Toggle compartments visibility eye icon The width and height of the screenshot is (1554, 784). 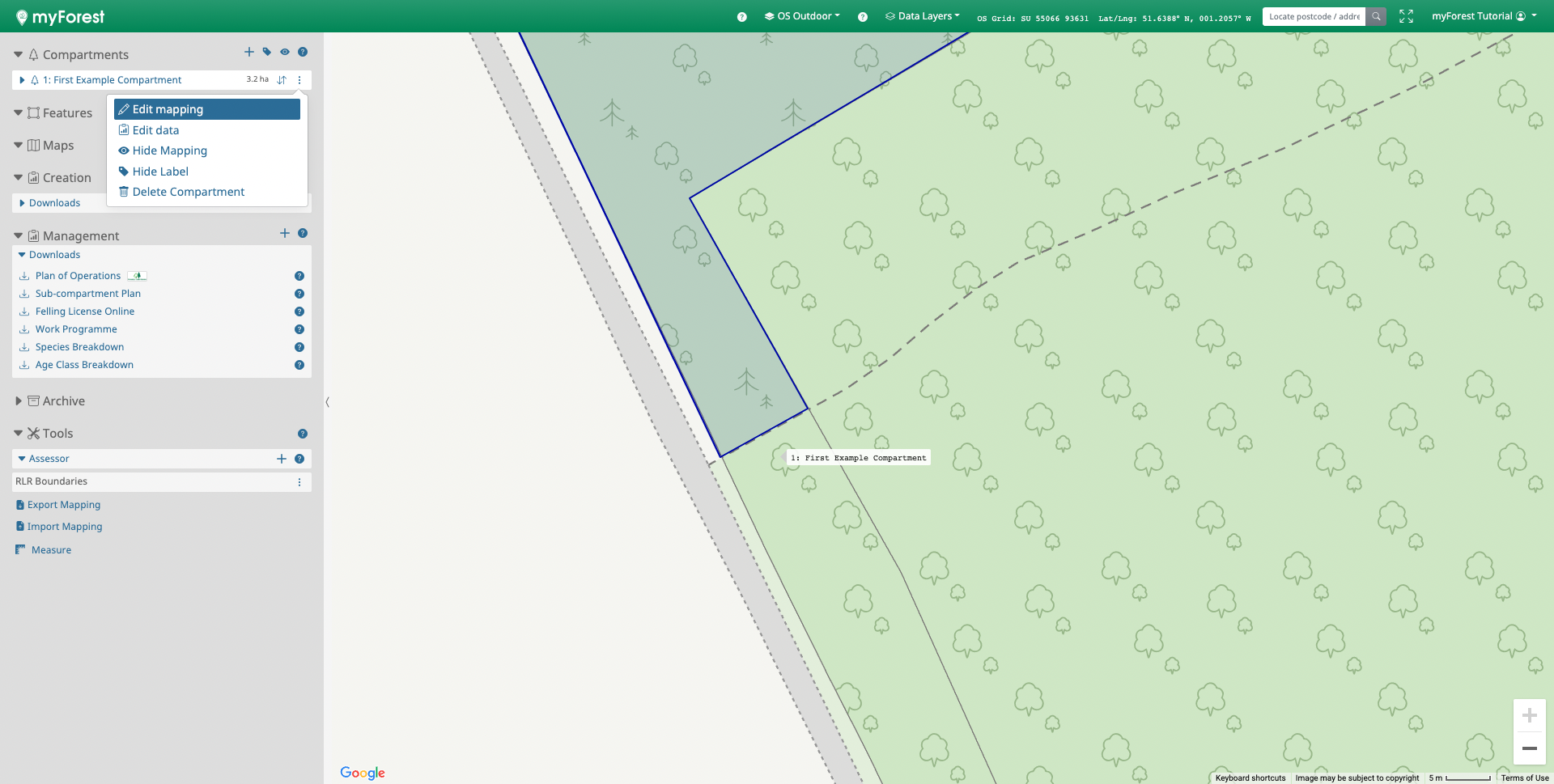click(285, 52)
